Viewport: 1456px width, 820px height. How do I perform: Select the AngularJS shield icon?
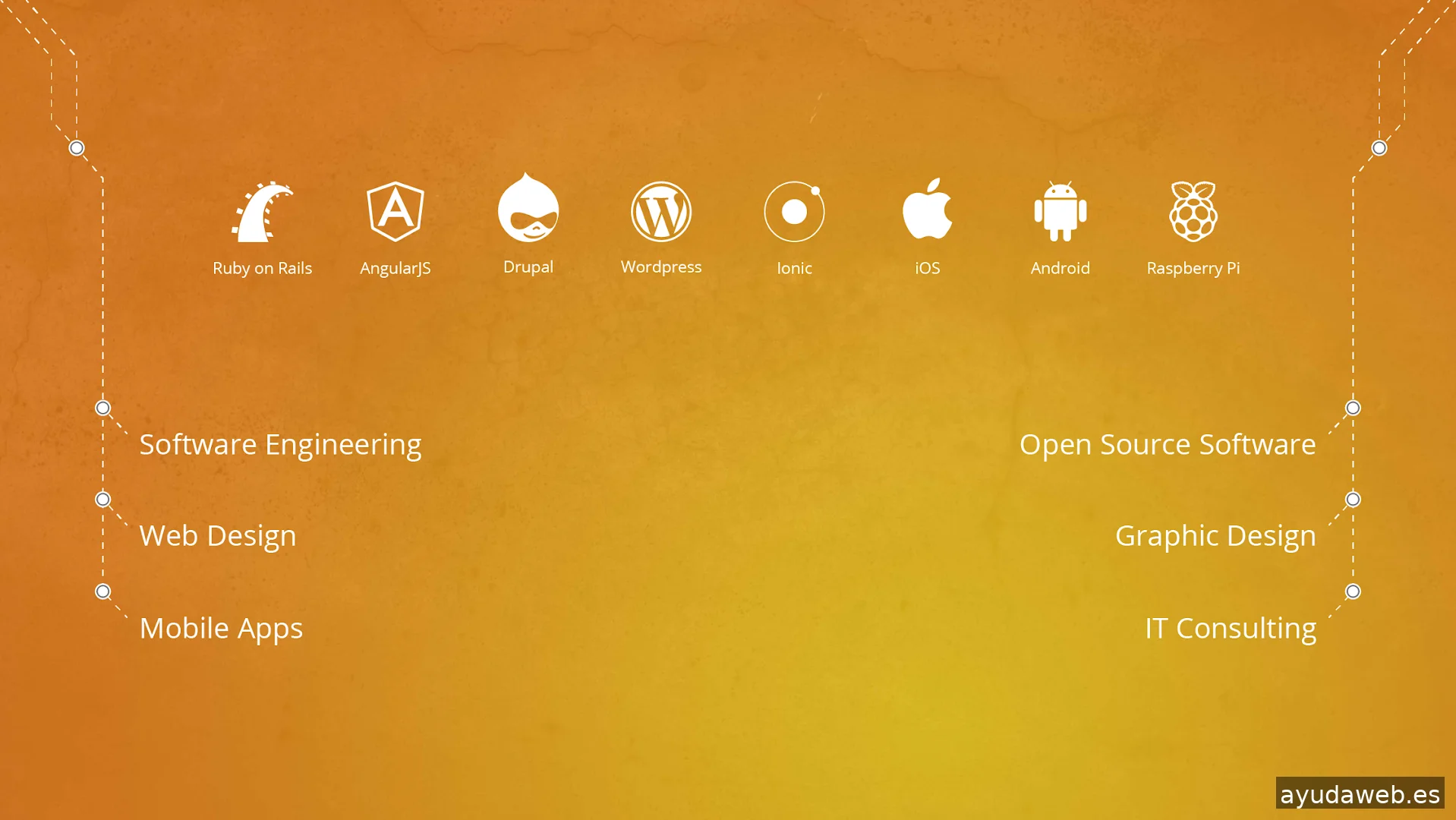(395, 212)
